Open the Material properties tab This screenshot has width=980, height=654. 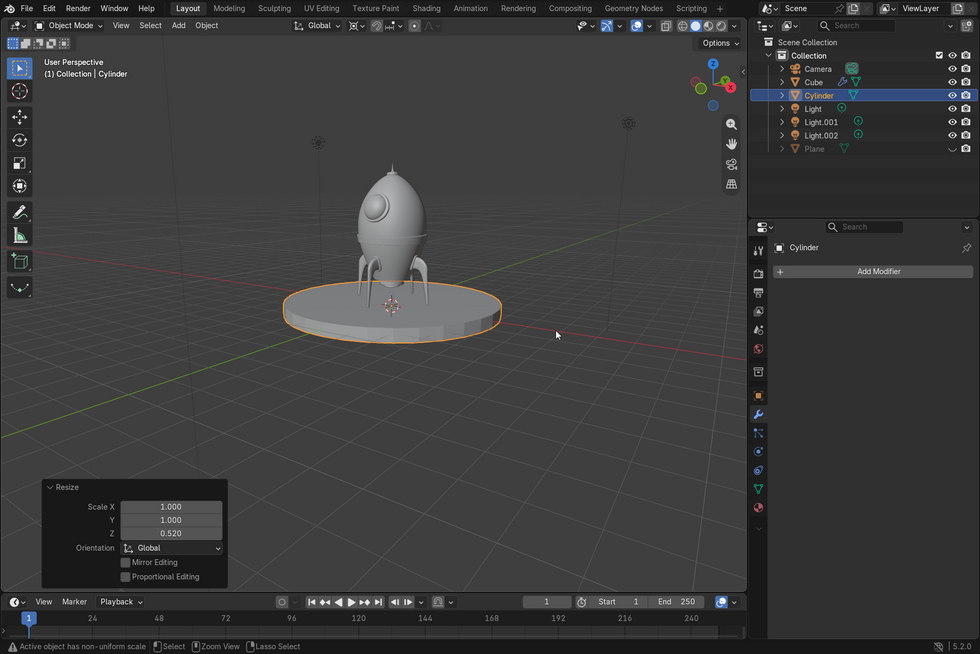point(758,508)
